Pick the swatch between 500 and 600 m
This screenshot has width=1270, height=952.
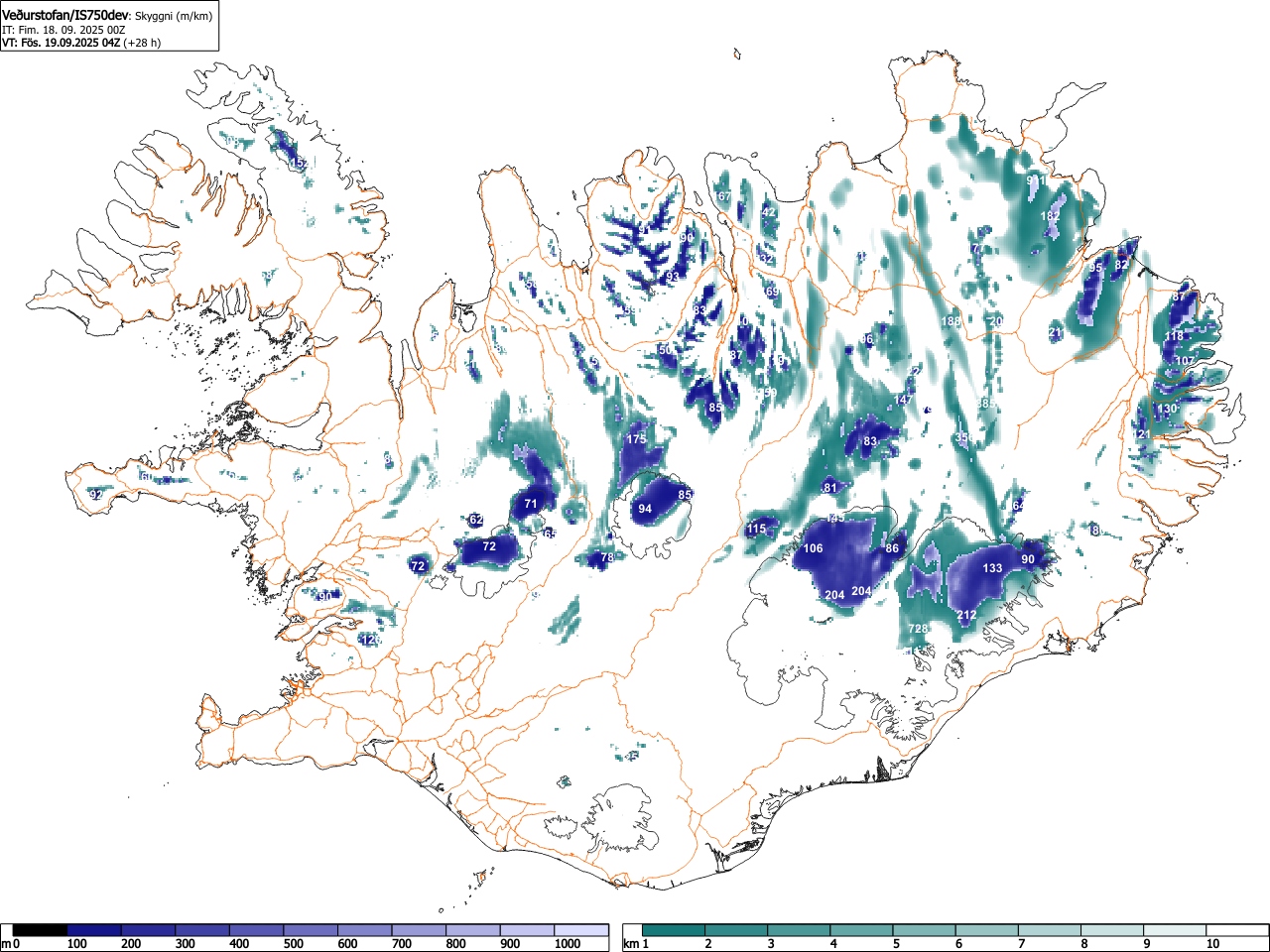pos(311,930)
